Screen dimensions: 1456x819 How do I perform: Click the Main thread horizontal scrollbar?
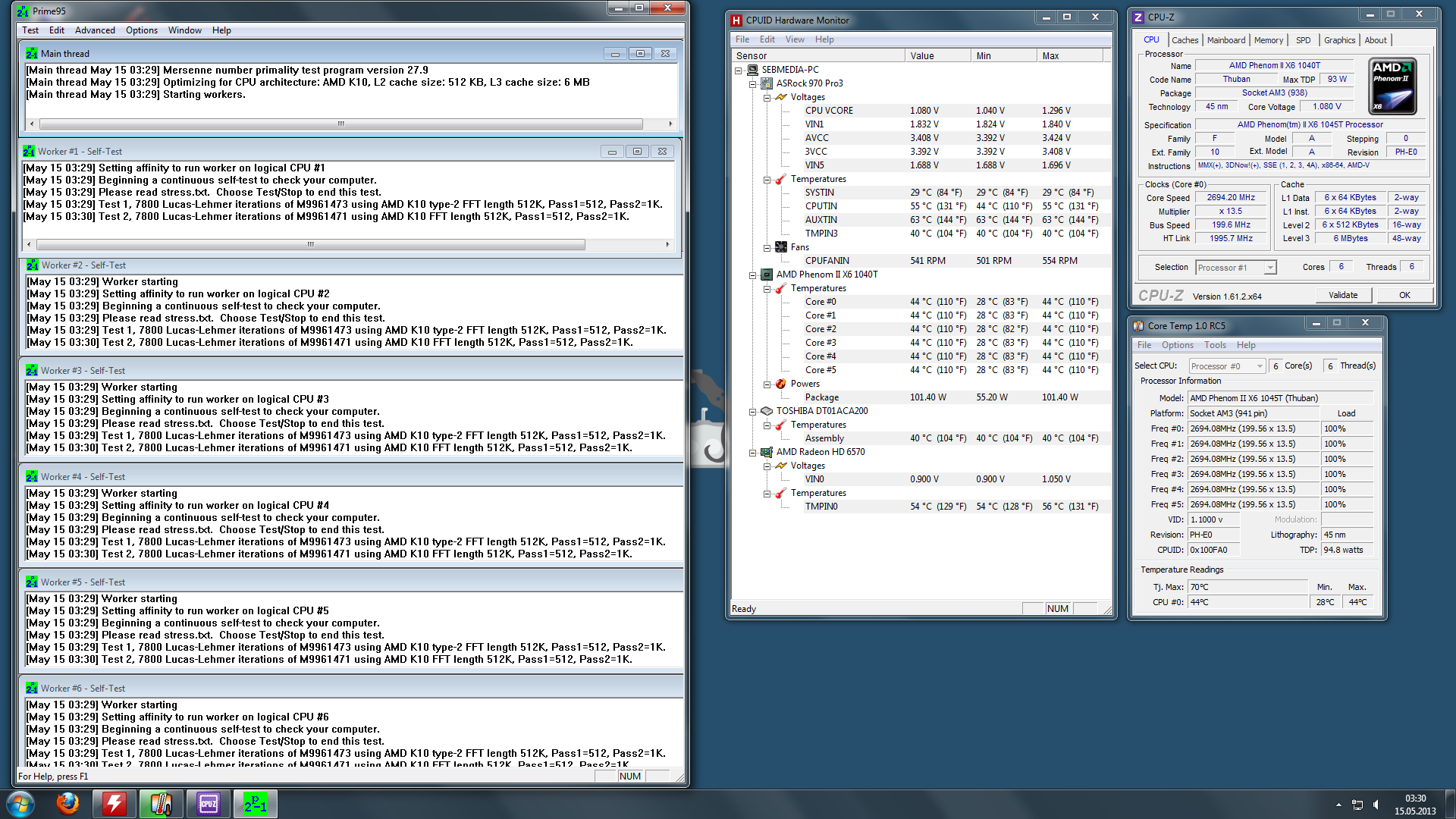pos(340,124)
